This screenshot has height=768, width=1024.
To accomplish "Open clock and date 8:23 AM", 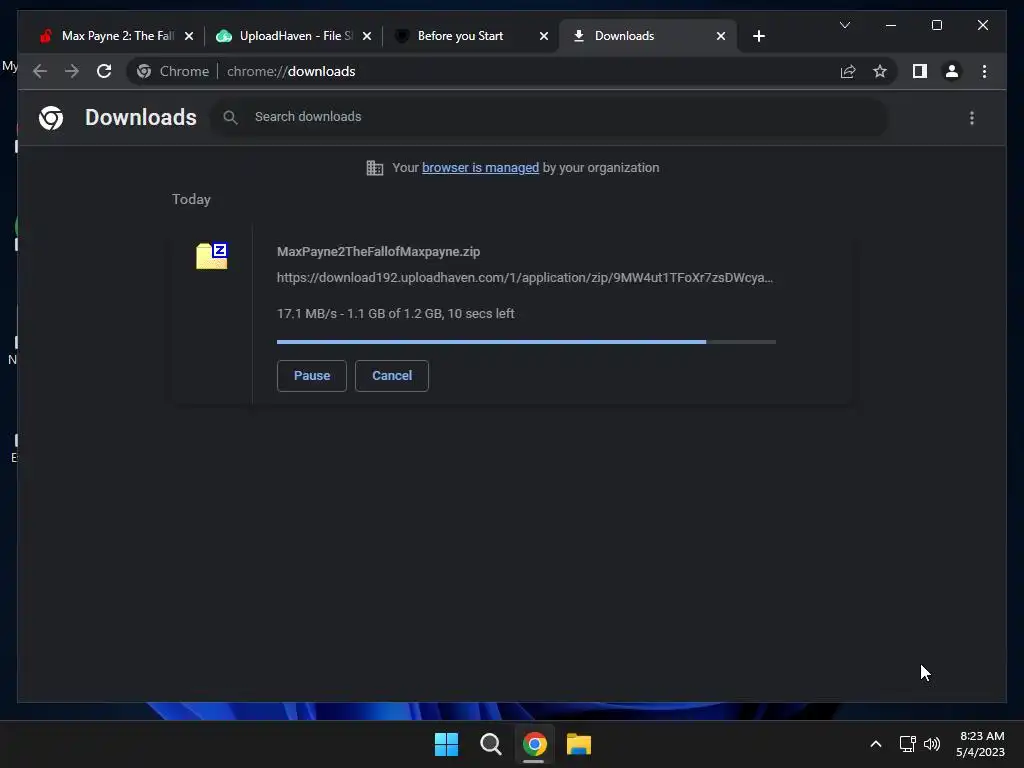I will pos(980,744).
